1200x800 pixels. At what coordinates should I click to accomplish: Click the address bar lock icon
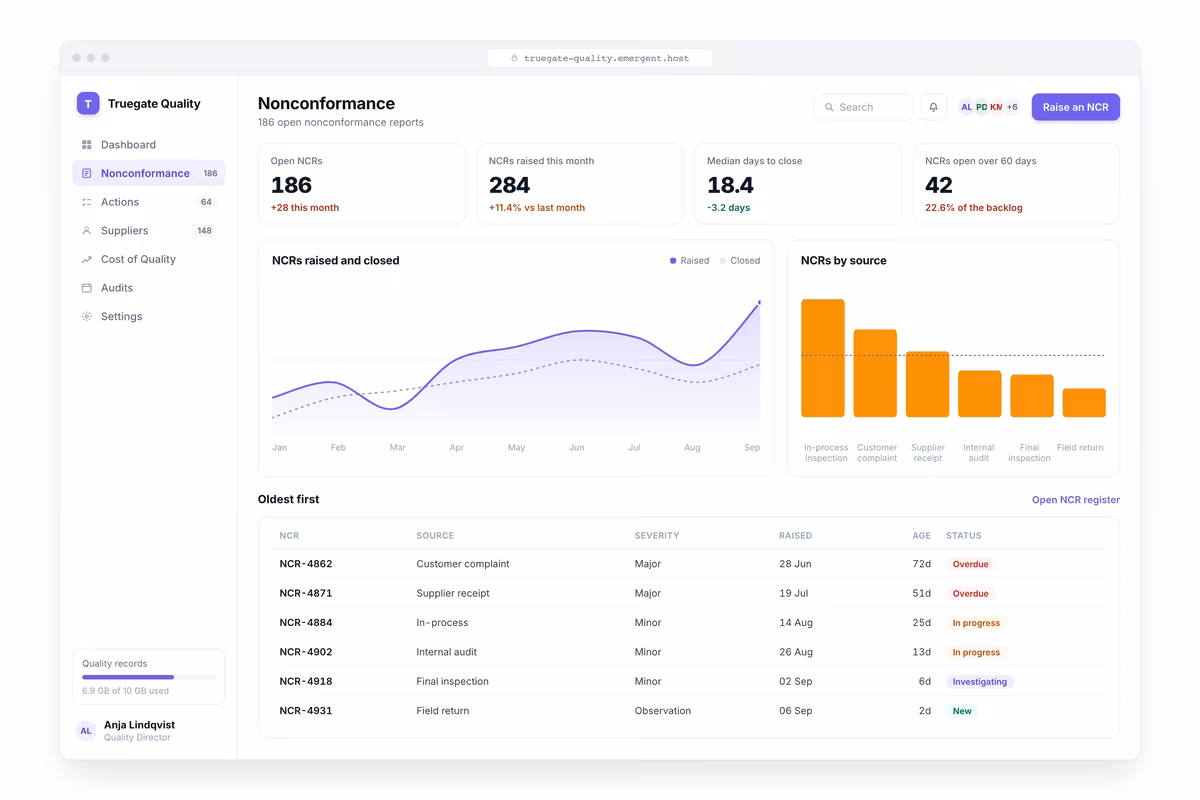pos(515,58)
